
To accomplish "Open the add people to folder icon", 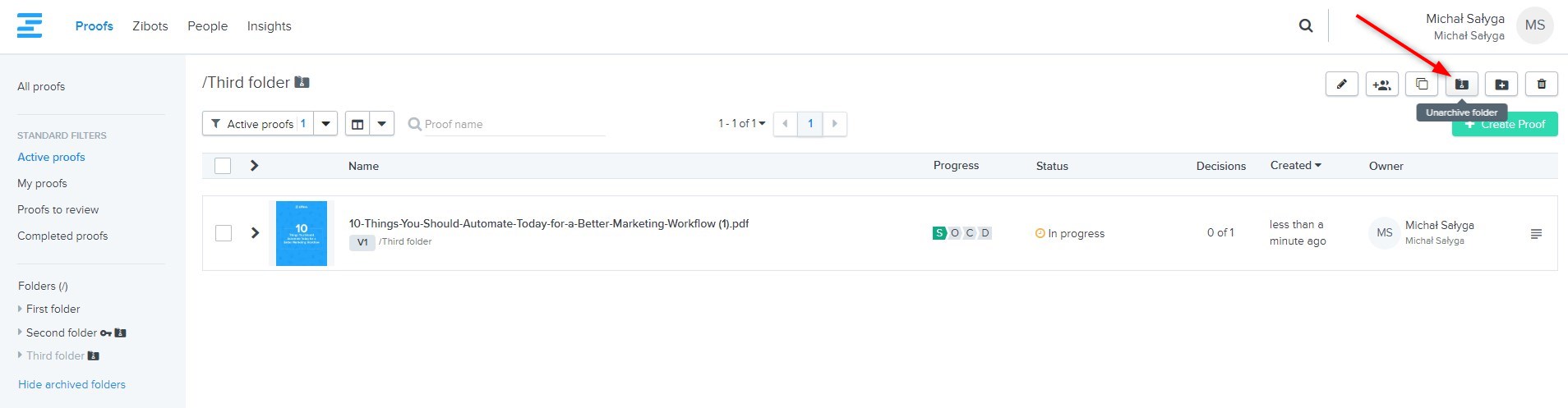I will (1381, 85).
